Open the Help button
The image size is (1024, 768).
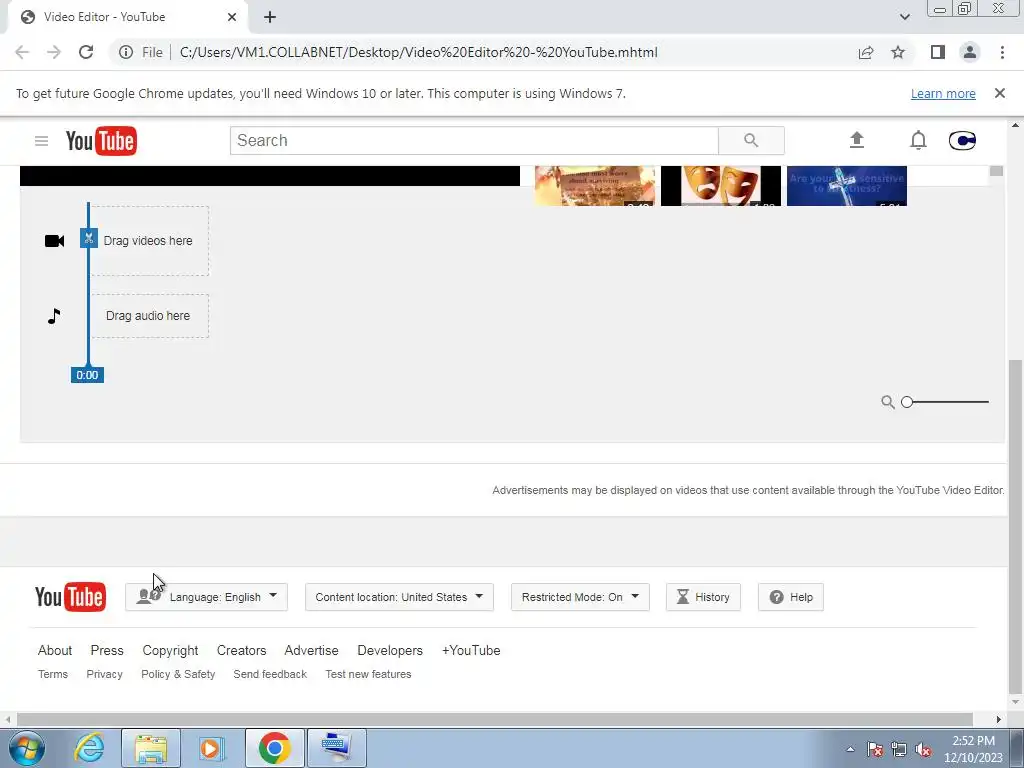click(790, 597)
